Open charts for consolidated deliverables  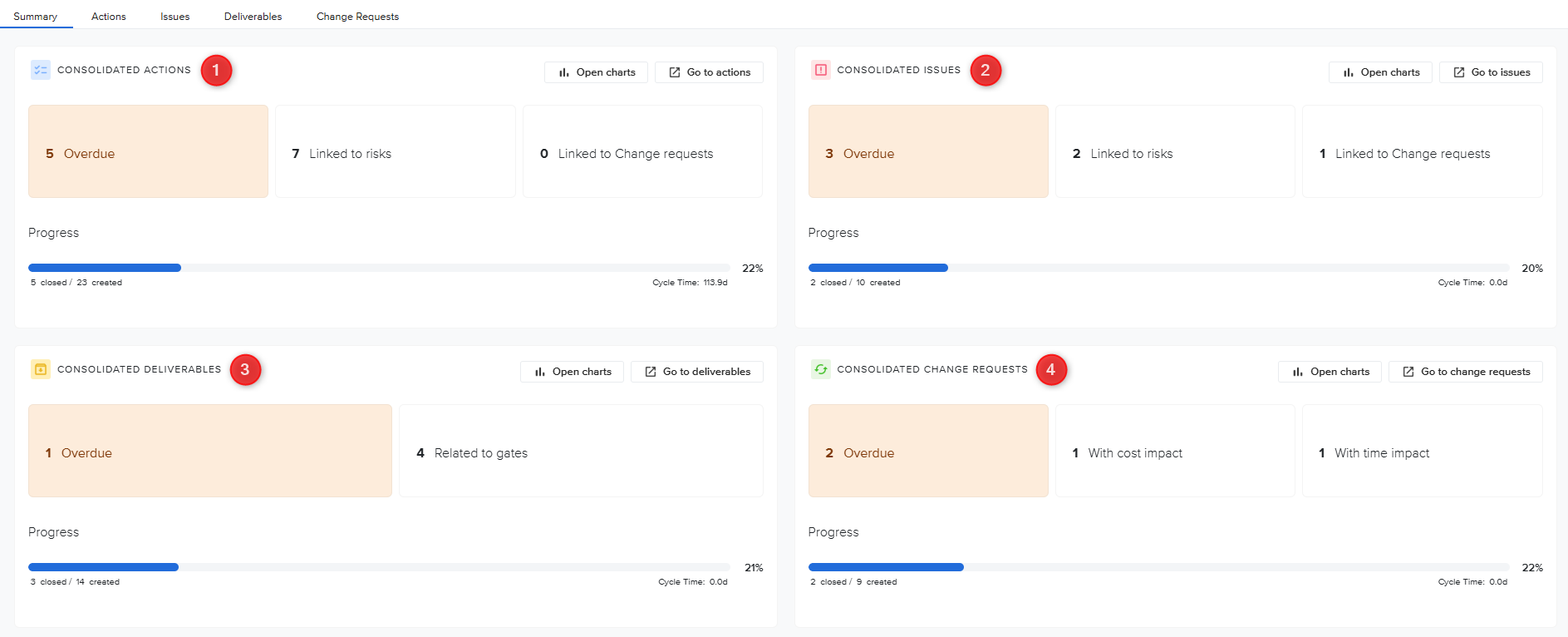point(572,372)
